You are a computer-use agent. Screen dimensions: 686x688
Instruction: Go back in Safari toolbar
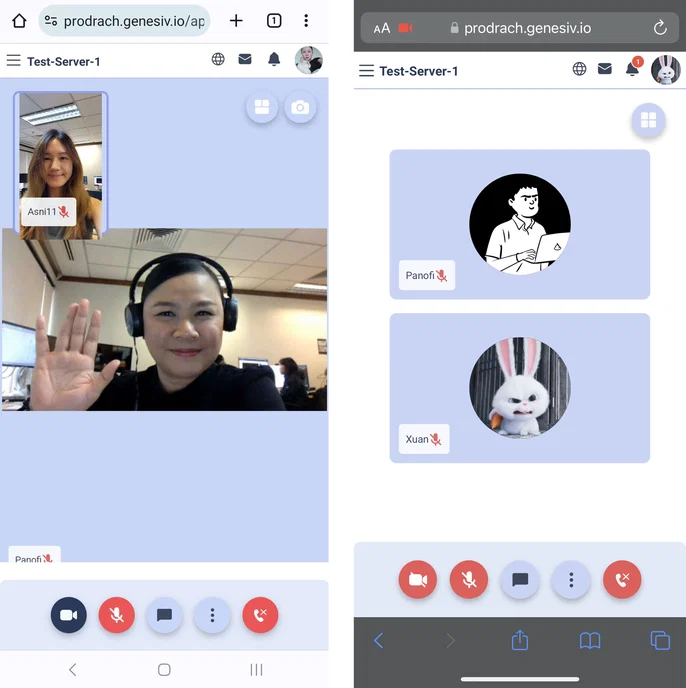click(x=378, y=641)
